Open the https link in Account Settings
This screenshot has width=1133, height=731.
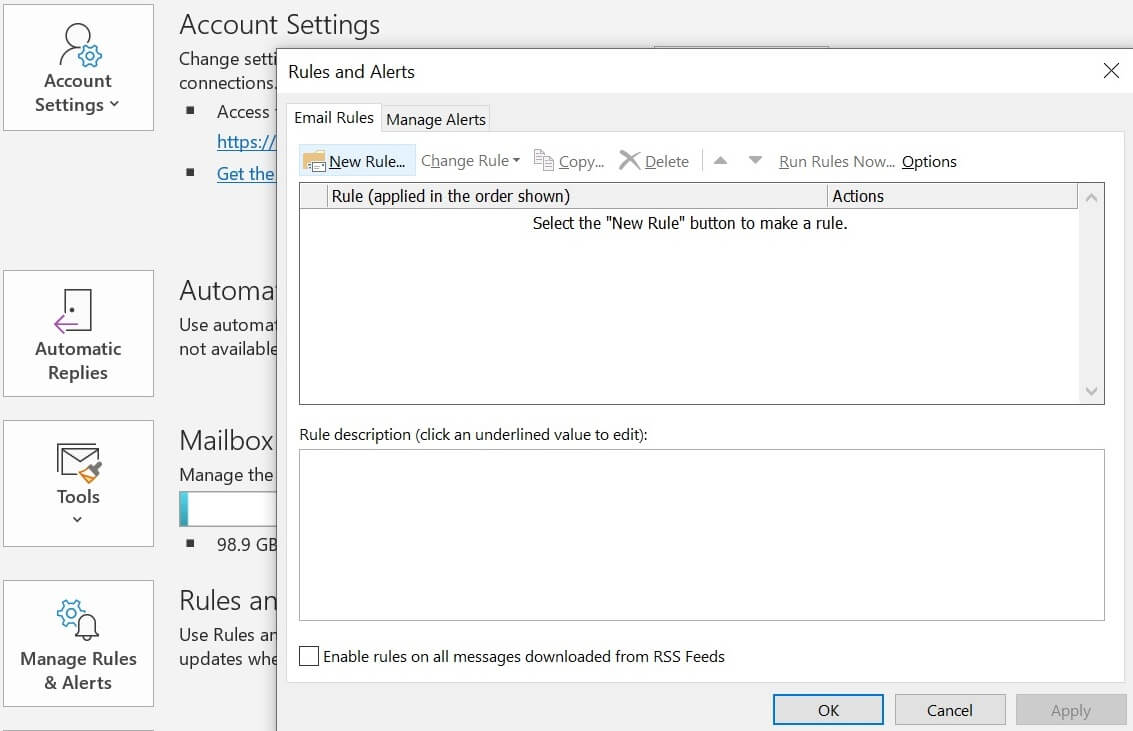click(x=246, y=142)
